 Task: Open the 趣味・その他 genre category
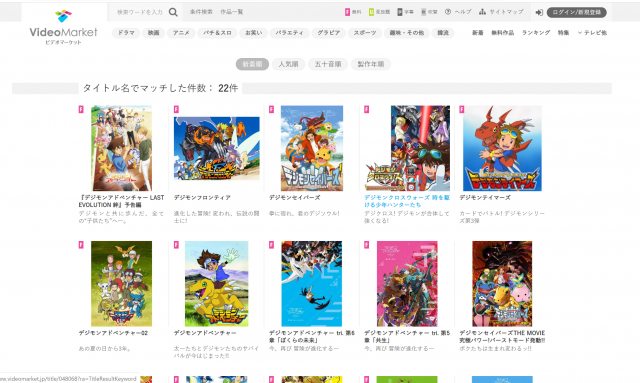click(407, 33)
